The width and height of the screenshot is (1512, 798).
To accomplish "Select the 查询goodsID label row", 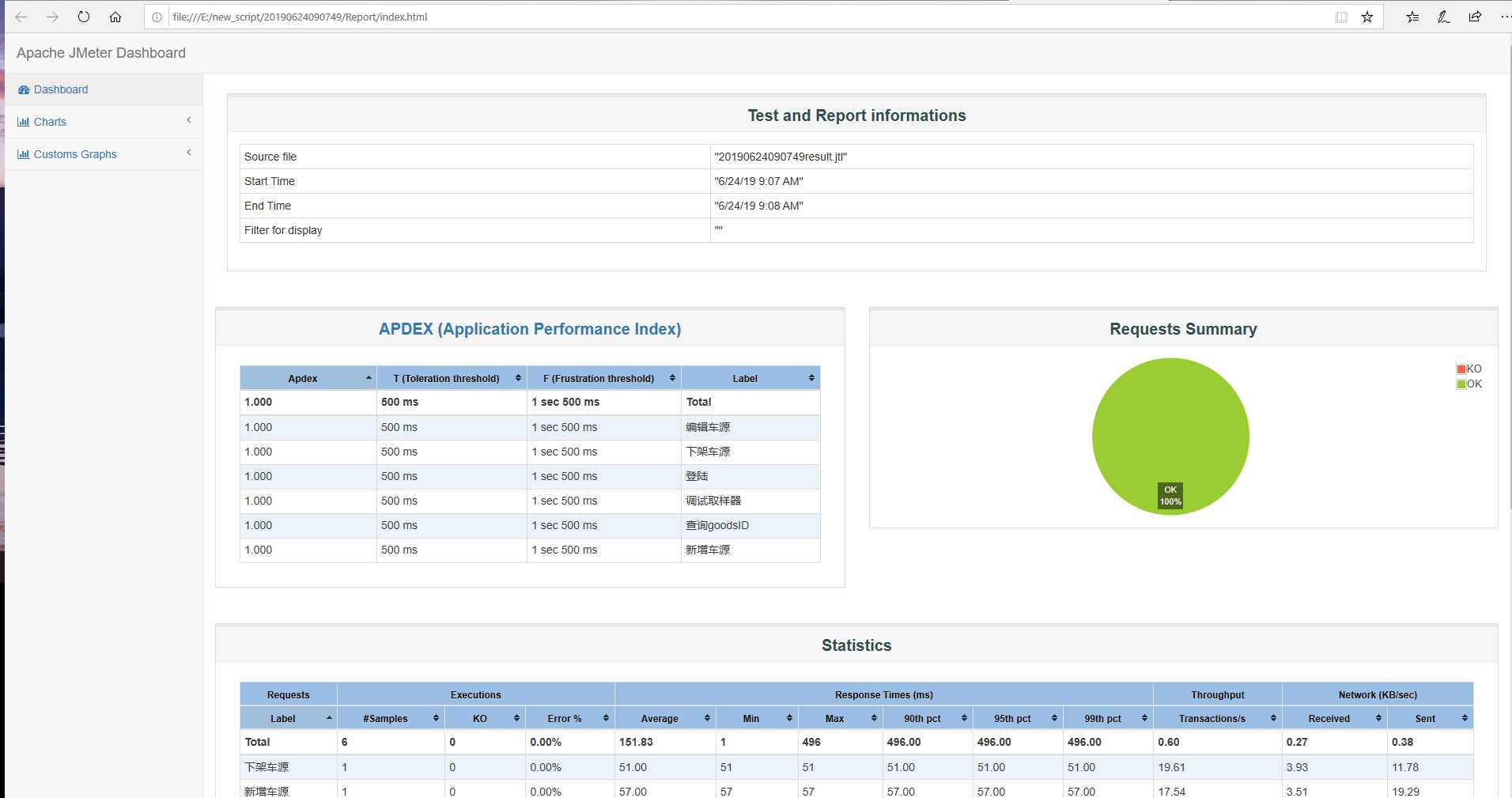I will [717, 525].
